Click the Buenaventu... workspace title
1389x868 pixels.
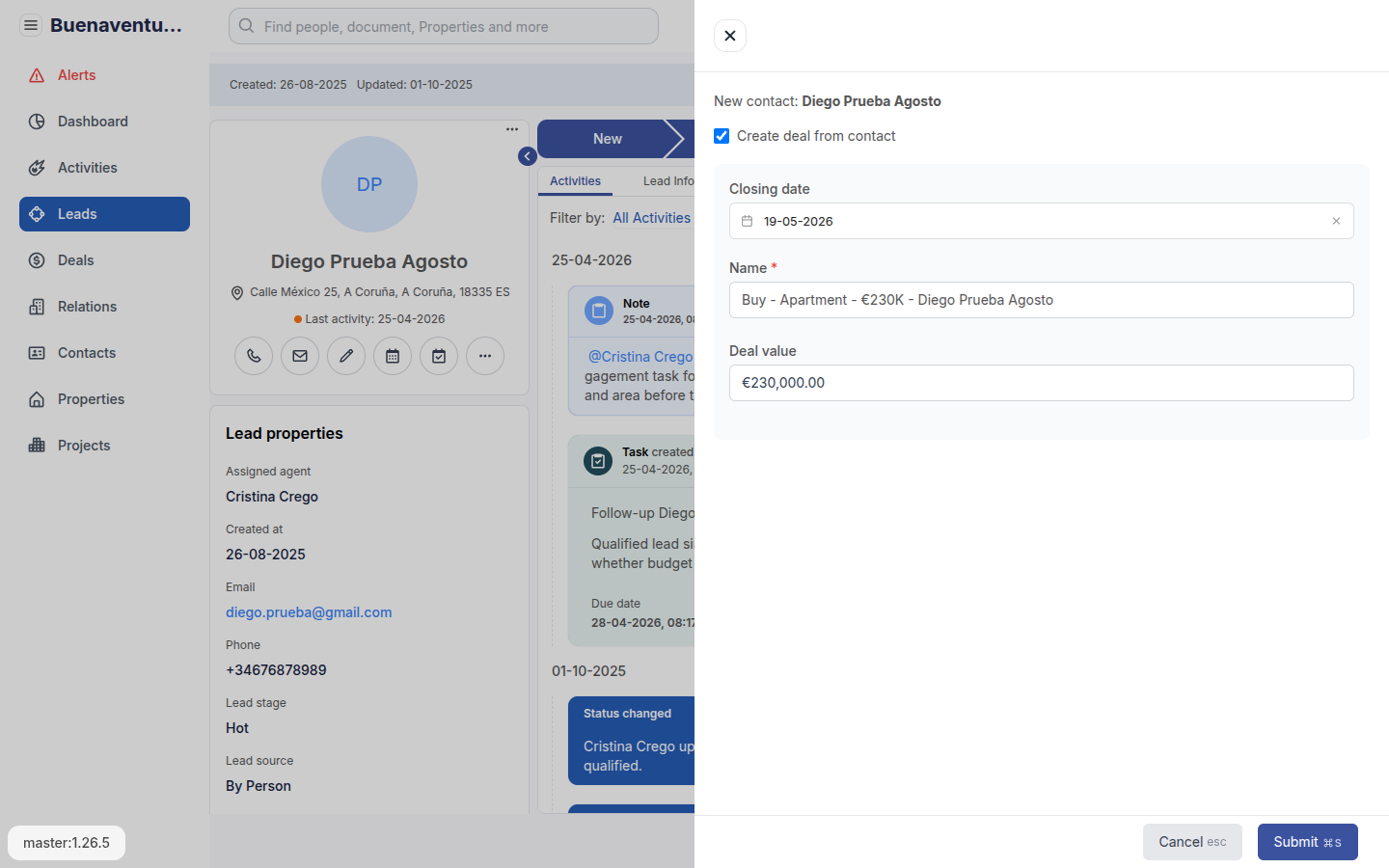(116, 25)
